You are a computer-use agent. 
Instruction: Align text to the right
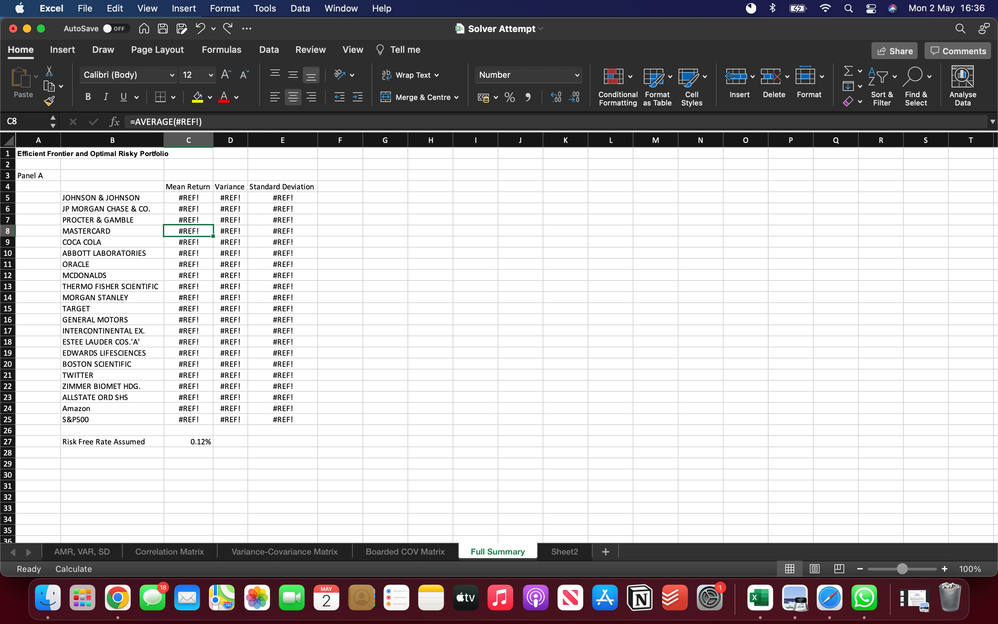click(311, 97)
